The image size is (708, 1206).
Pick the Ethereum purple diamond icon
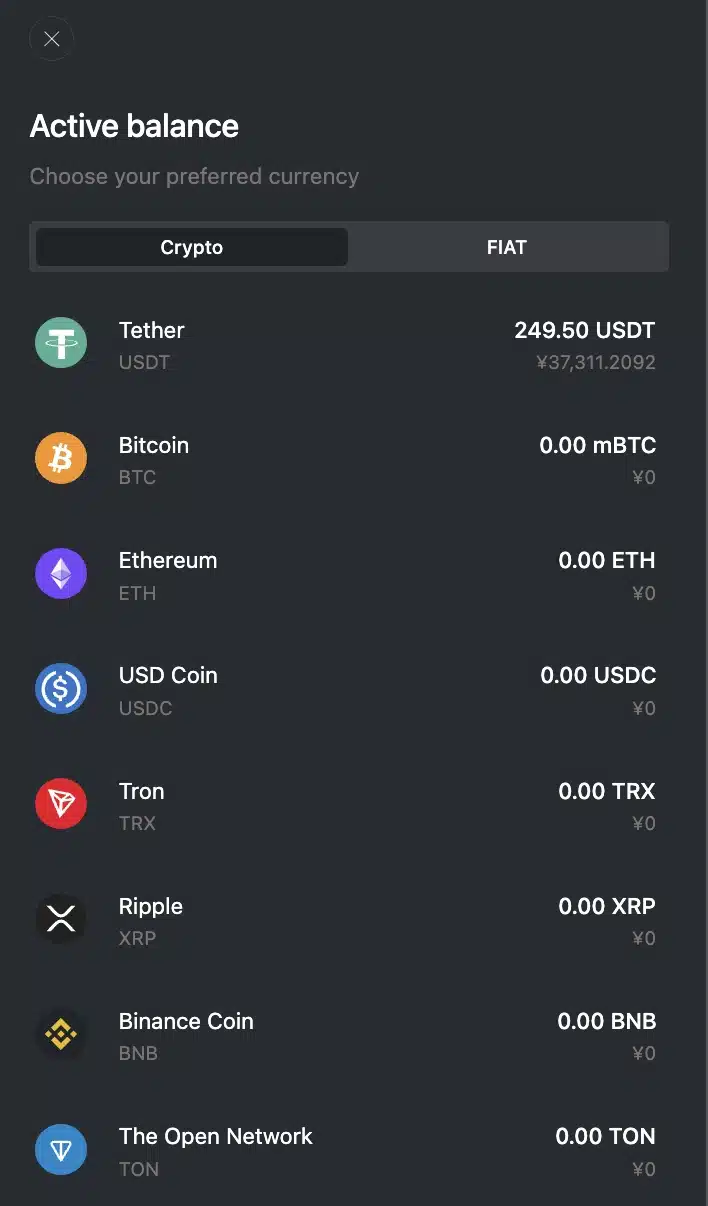click(x=61, y=574)
